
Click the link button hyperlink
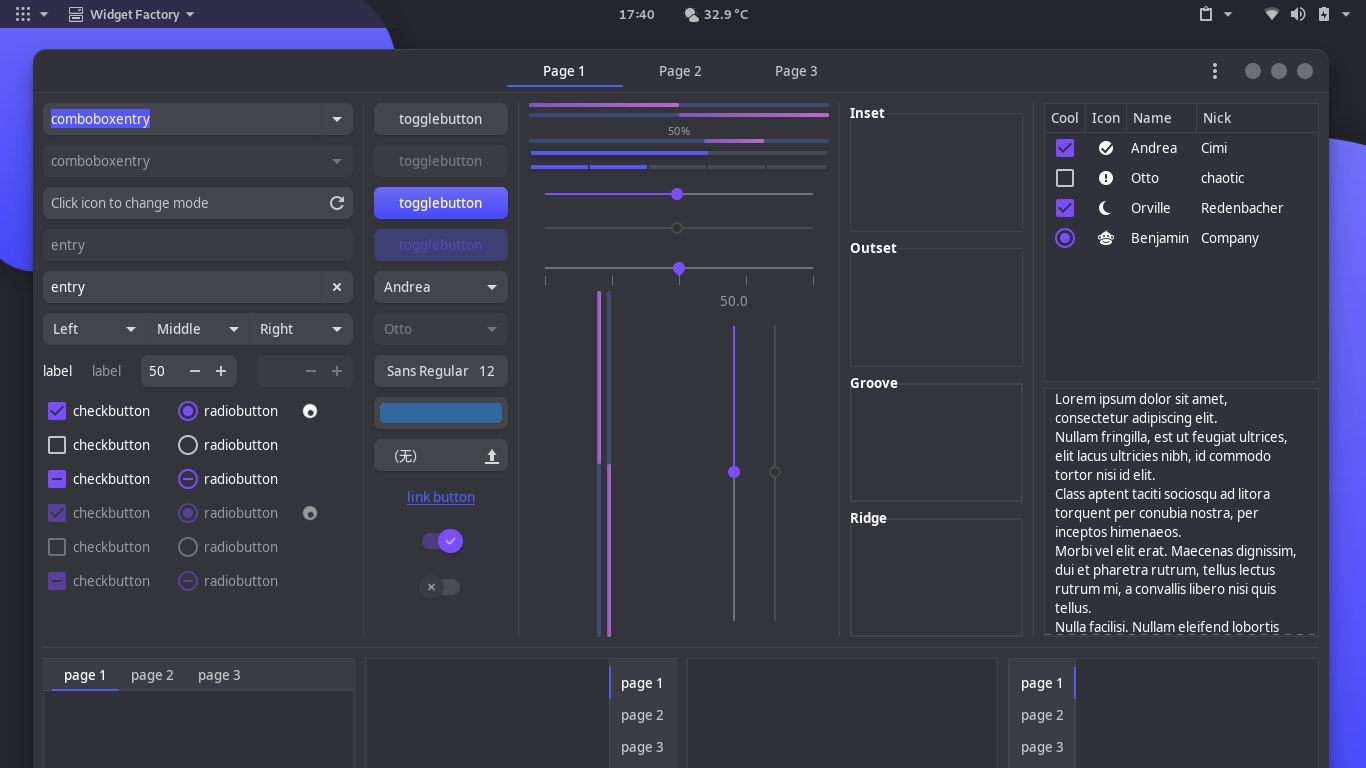(x=441, y=497)
